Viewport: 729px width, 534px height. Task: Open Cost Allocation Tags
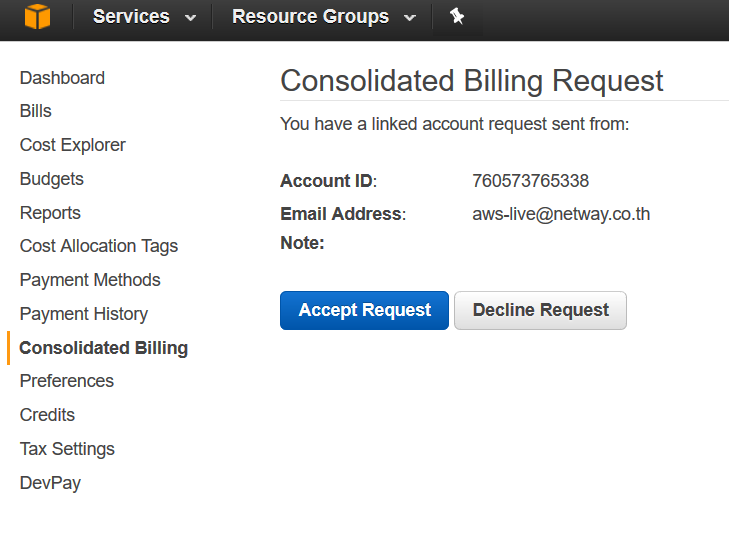[99, 246]
